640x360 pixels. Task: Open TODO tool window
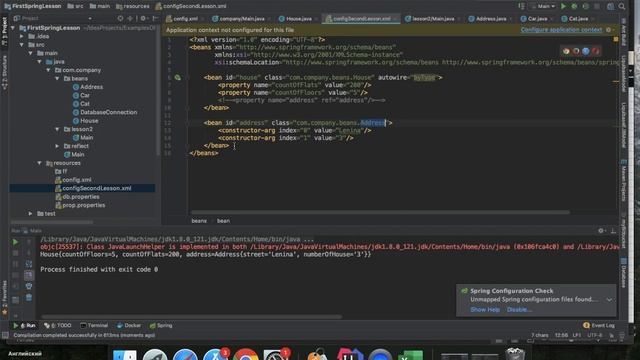pos(58,325)
